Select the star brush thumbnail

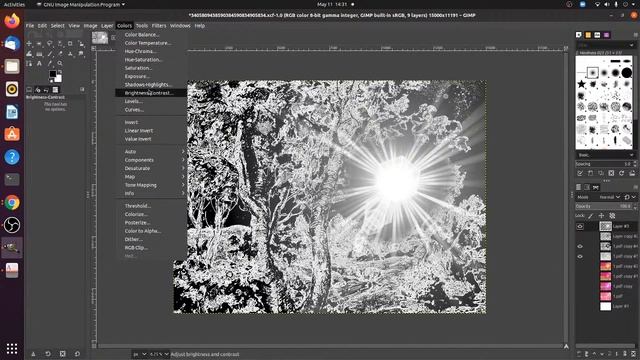581,84
